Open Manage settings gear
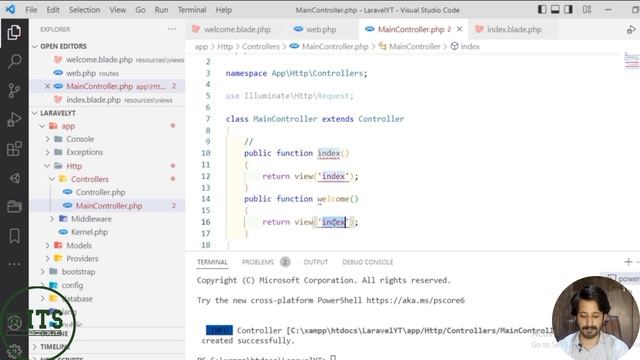Image resolution: width=640 pixels, height=360 pixels. [x=14, y=350]
